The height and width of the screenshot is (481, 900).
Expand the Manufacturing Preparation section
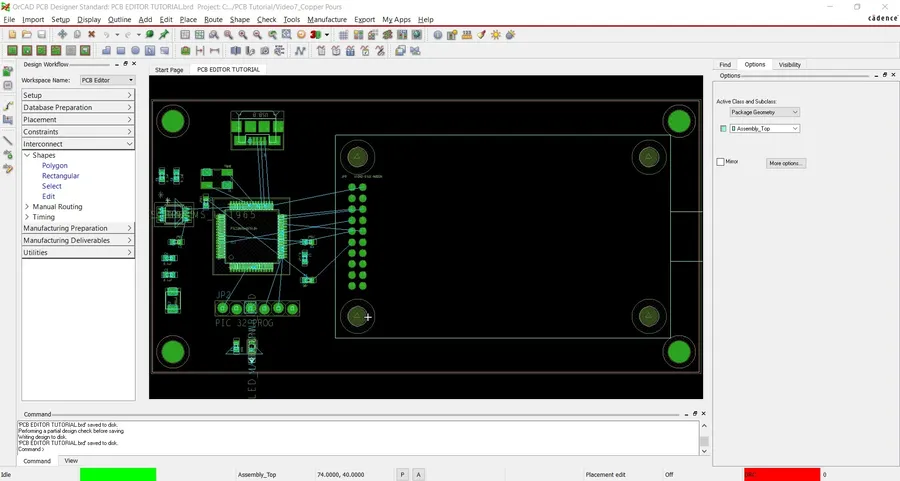pyautogui.click(x=78, y=228)
